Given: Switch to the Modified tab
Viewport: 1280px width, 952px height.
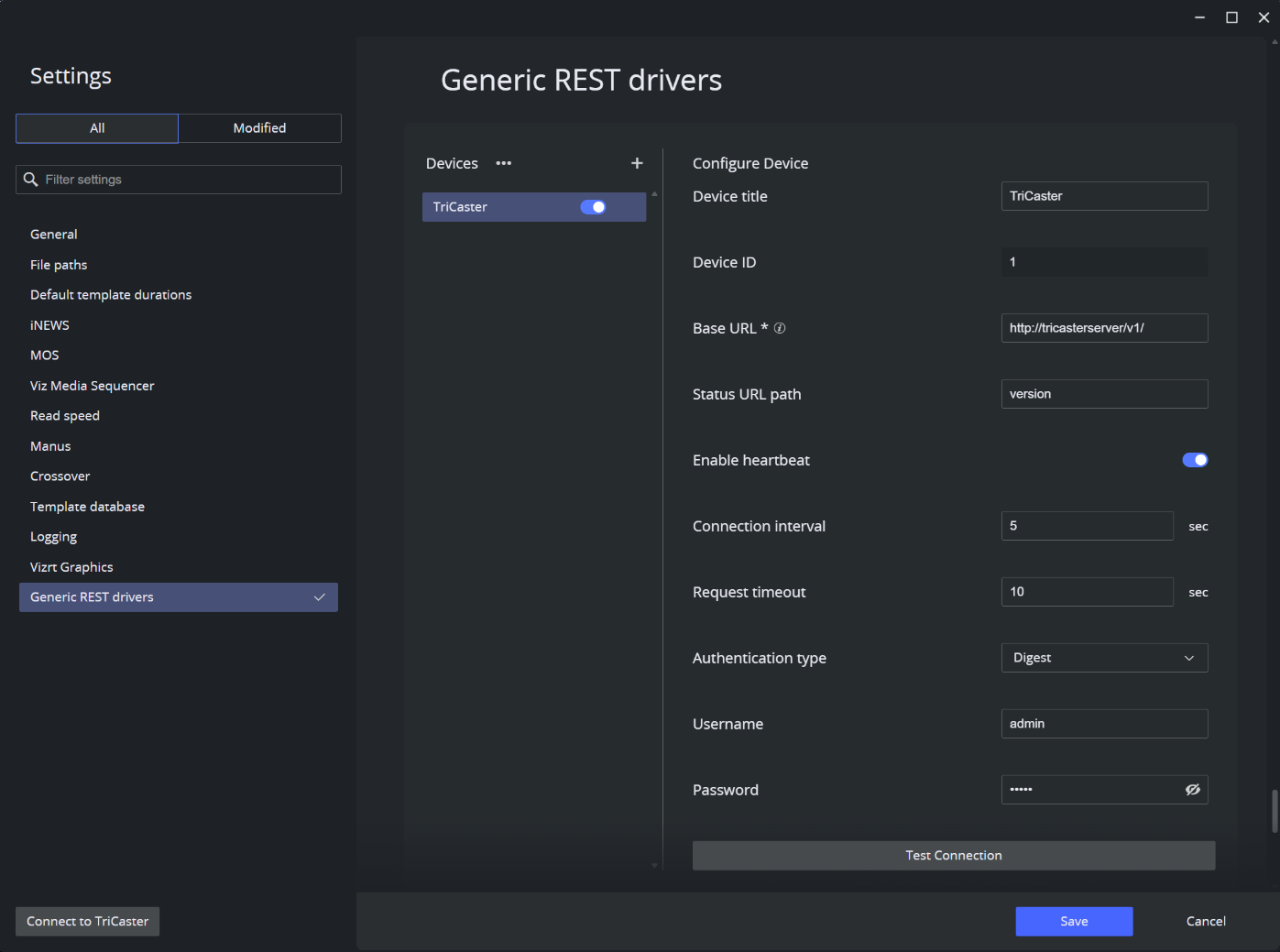Looking at the screenshot, I should coord(259,128).
